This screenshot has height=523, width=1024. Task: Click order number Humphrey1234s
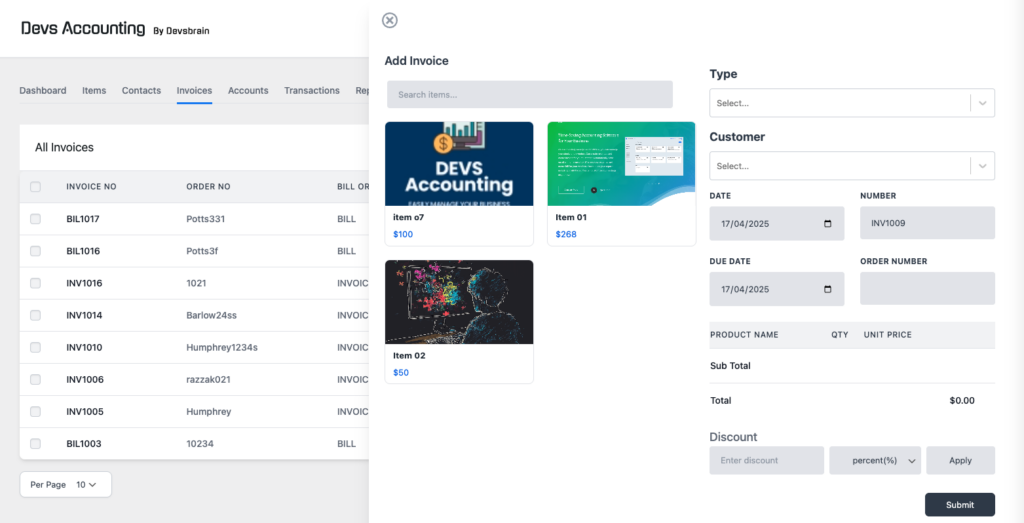point(222,347)
